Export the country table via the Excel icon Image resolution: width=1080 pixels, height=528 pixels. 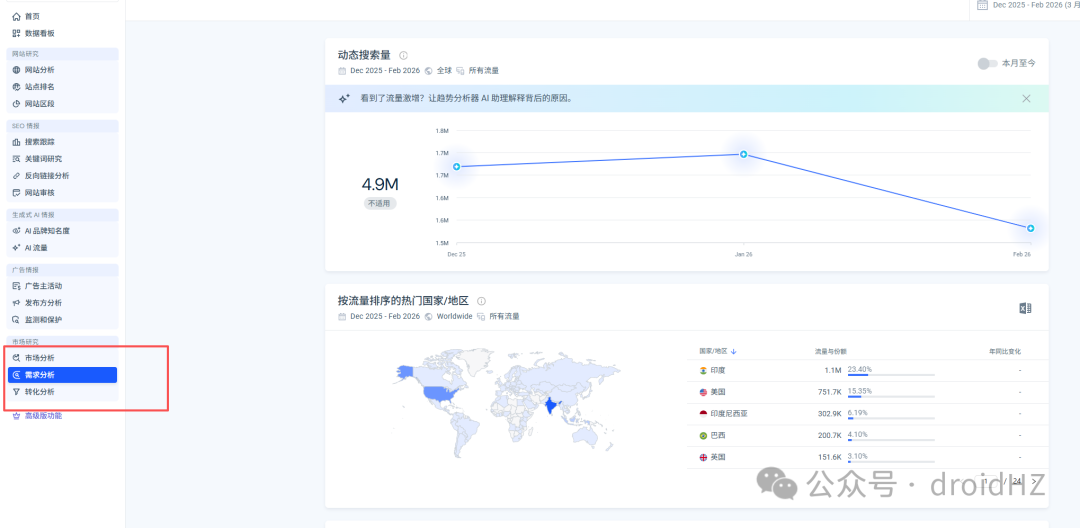coord(1025,308)
